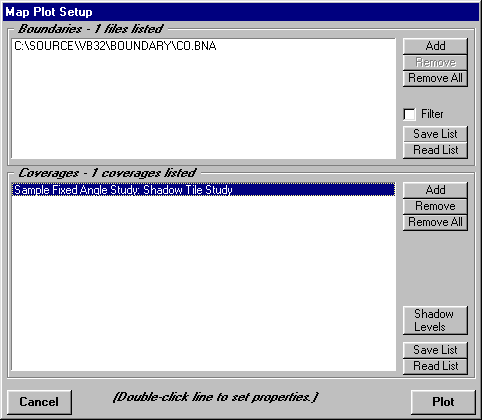Click empty area of Boundaries file list
The image size is (482, 420).
point(203,107)
